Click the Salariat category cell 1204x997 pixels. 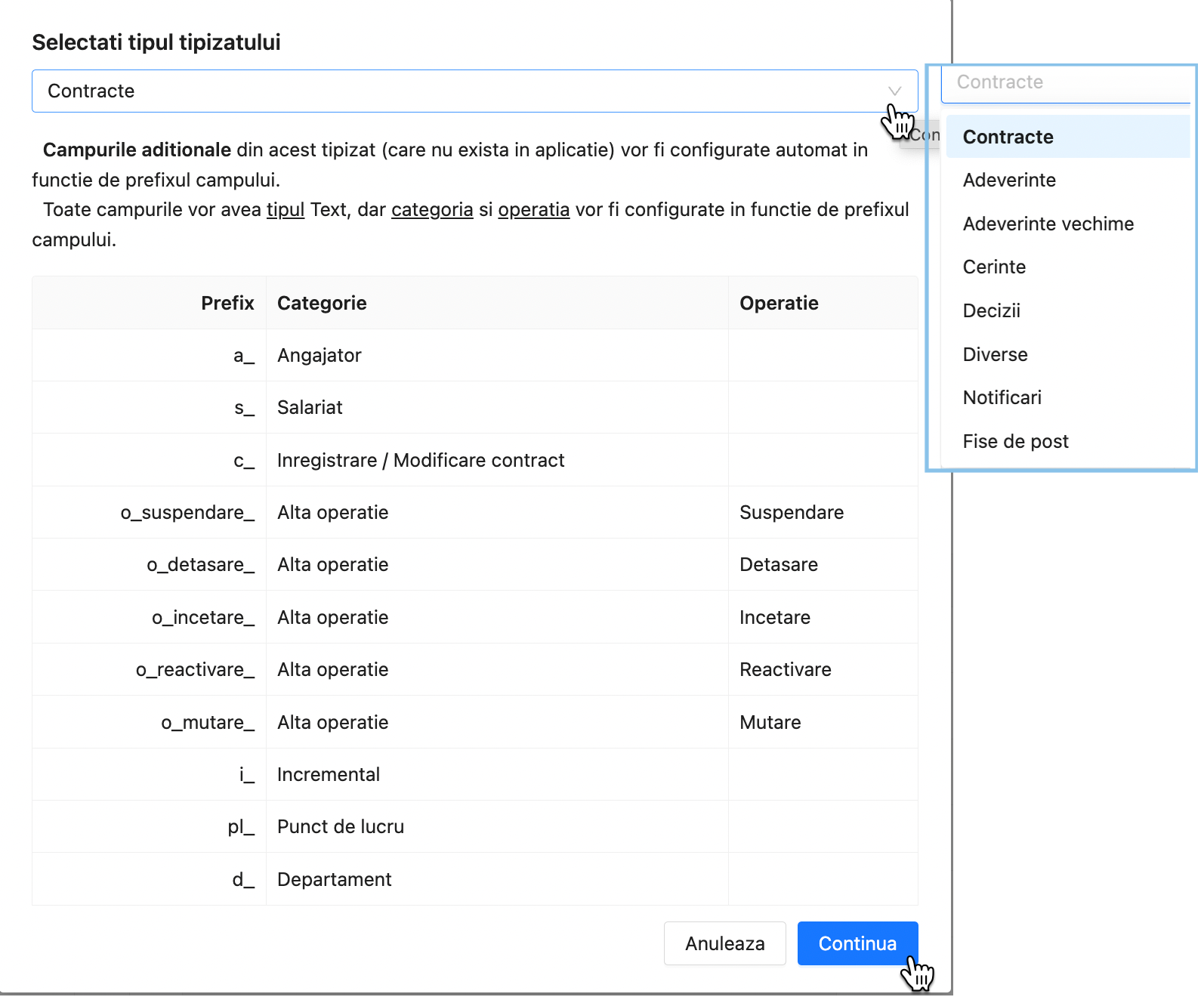click(x=498, y=407)
